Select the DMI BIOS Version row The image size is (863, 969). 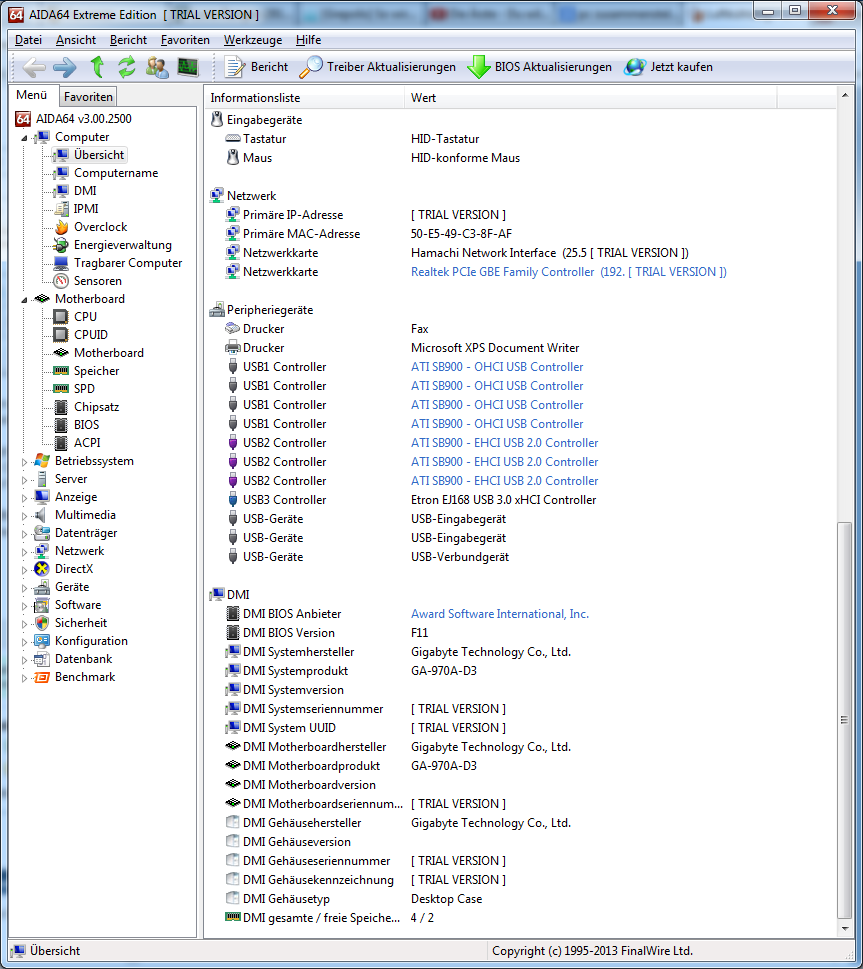point(519,633)
